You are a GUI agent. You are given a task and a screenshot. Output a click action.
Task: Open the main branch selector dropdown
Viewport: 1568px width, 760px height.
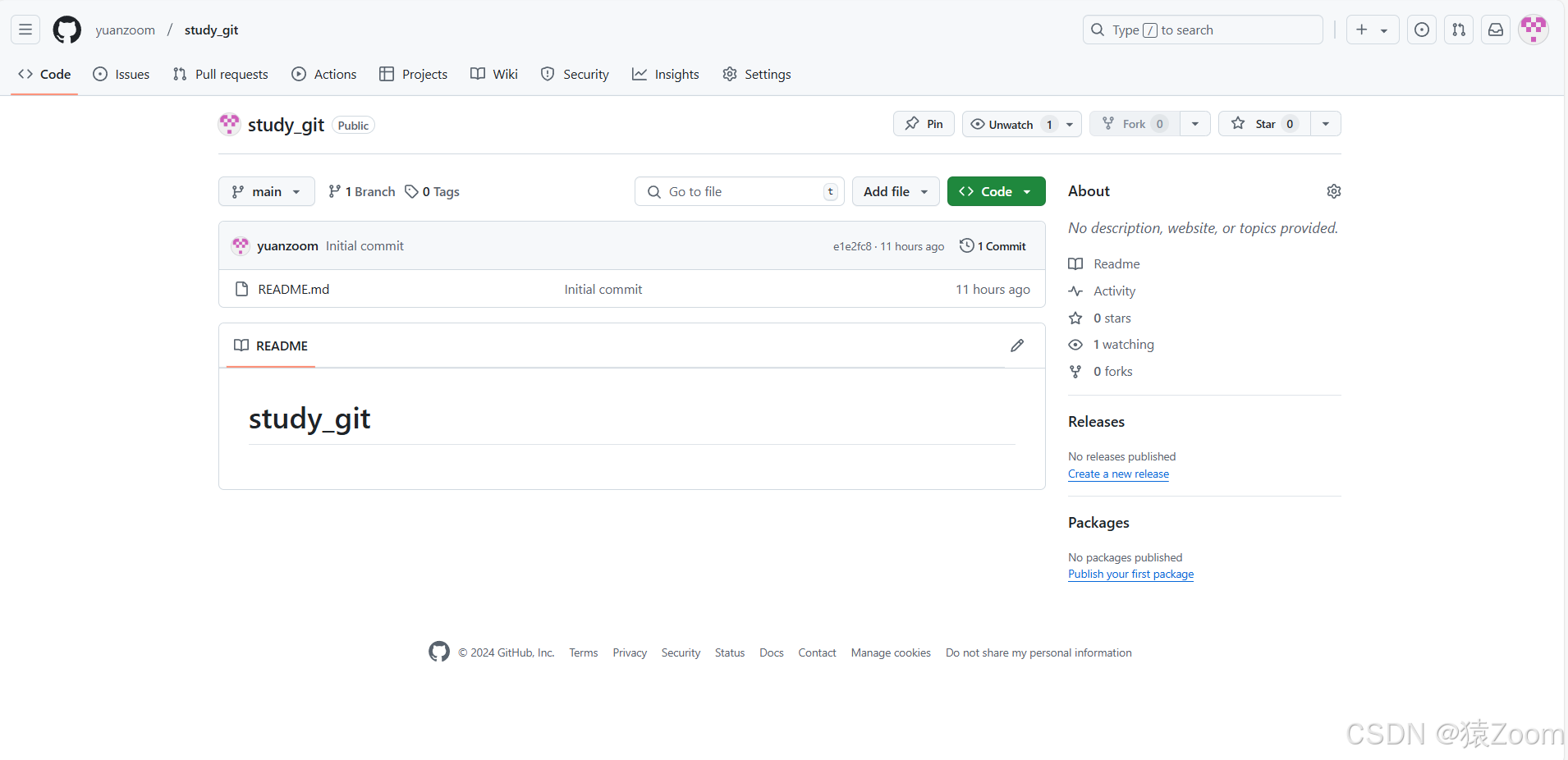[266, 190]
